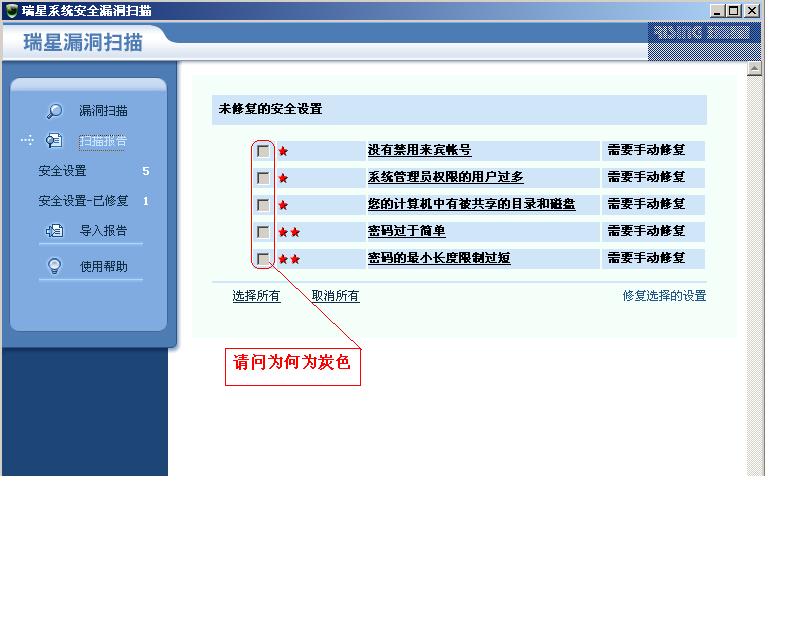Close the 瑞星系统安全漏洞扫描 window
The width and height of the screenshot is (787, 617).
751,11
